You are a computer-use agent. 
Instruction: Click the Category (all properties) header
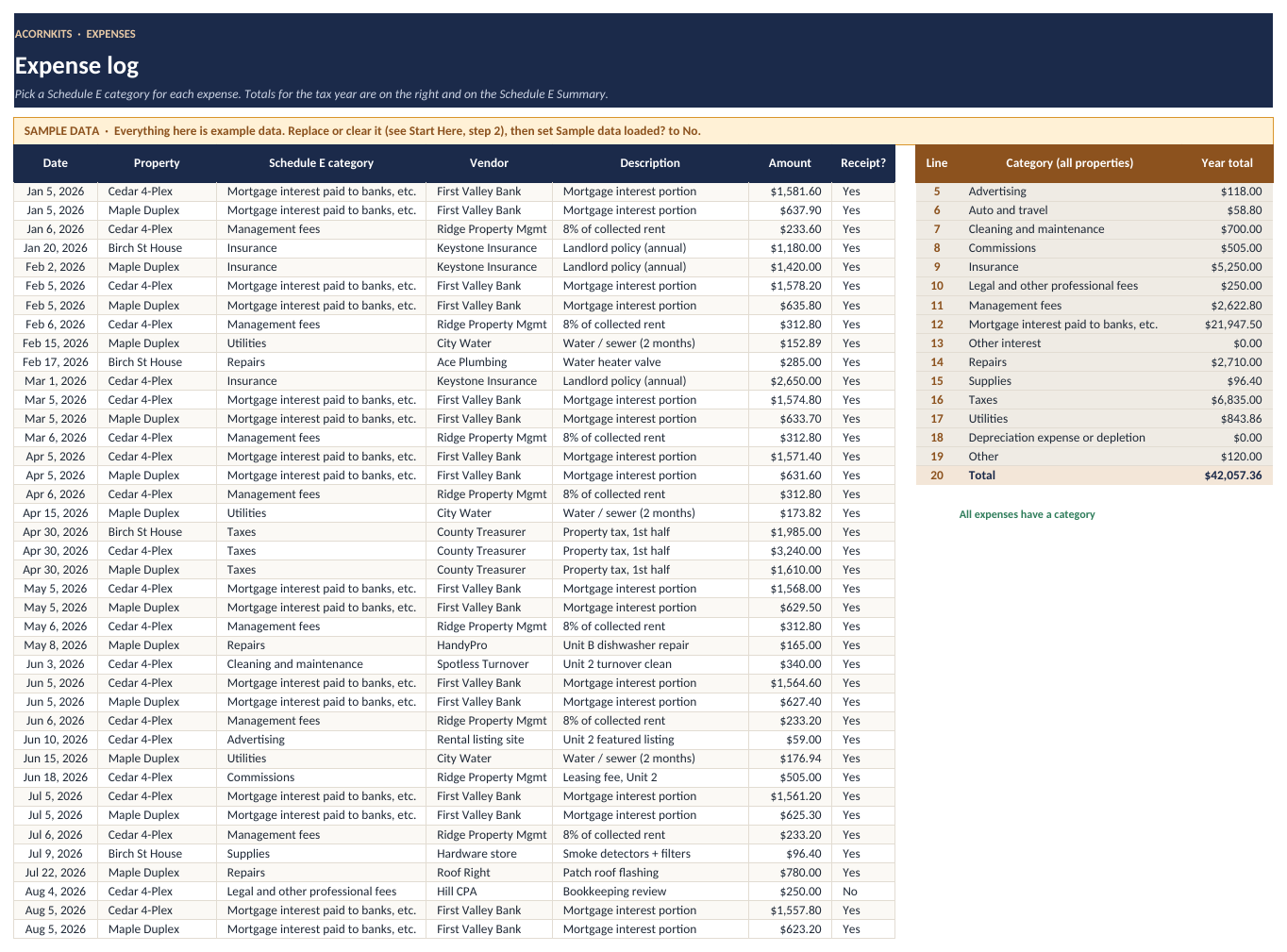1070,163
